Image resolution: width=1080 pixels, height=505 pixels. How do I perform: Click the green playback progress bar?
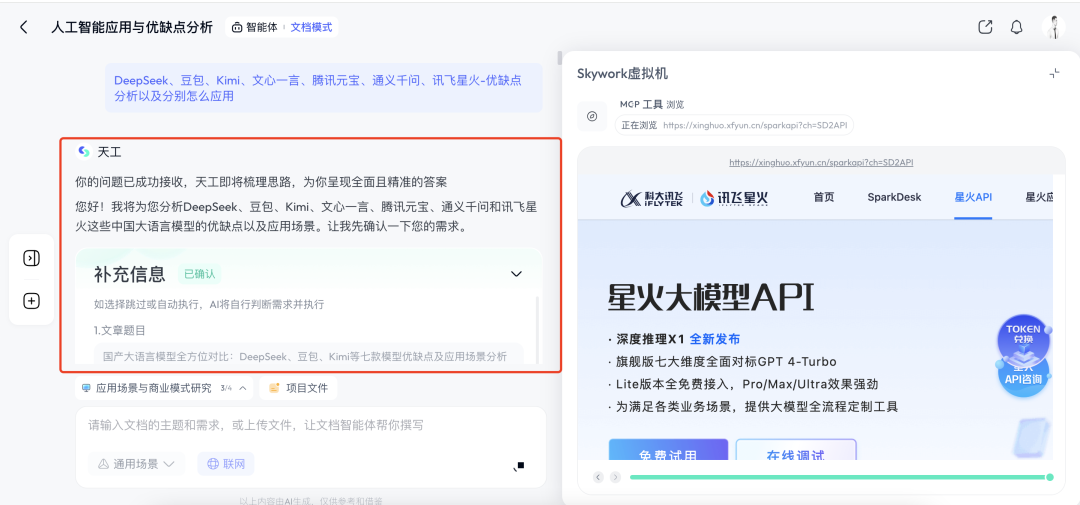(x=838, y=477)
